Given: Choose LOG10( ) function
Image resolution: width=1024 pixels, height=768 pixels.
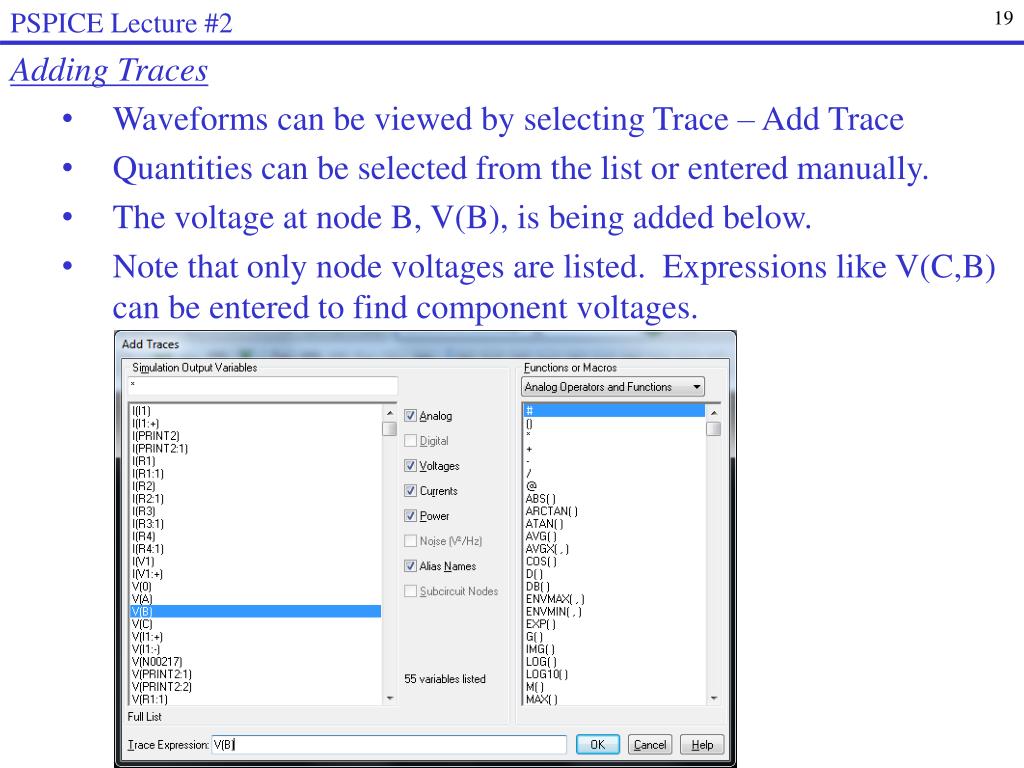Looking at the screenshot, I should [x=547, y=674].
